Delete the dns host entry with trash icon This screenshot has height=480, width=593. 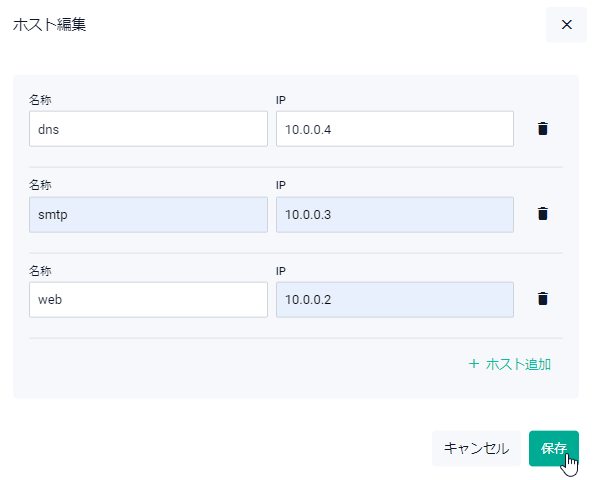pos(543,129)
